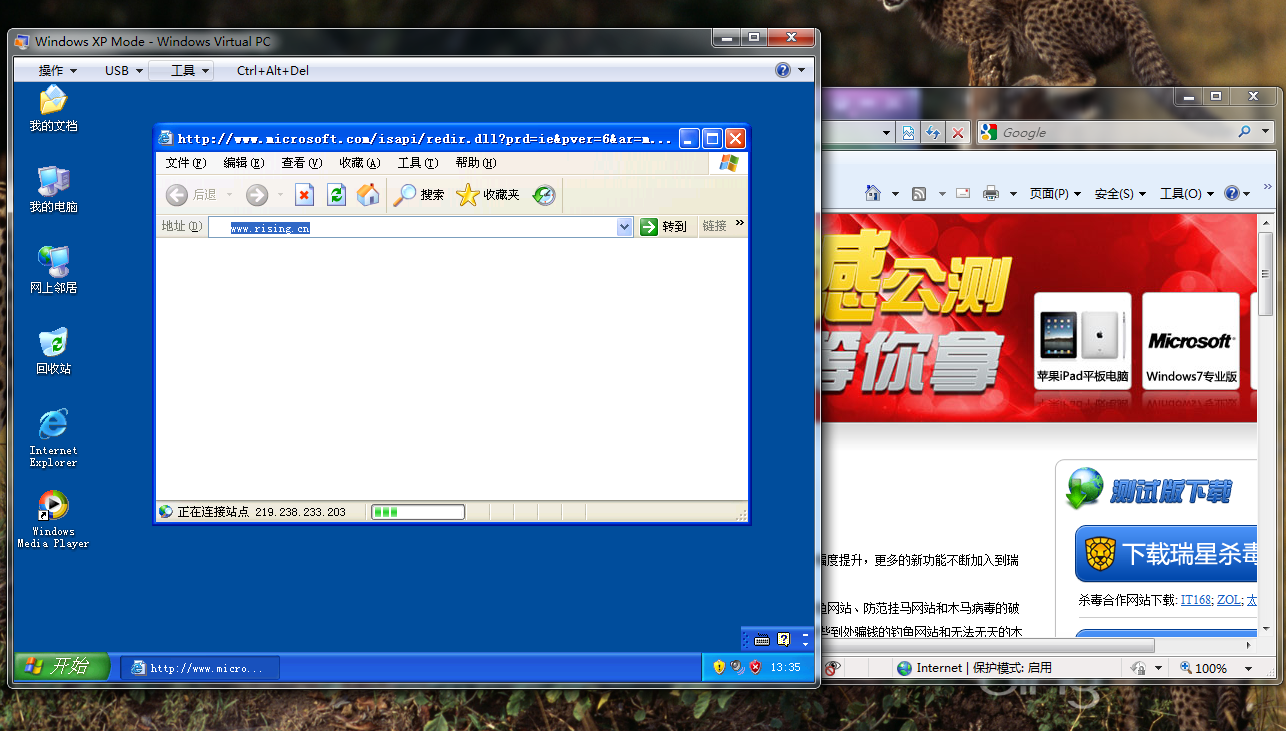The width and height of the screenshot is (1286, 731).
Task: Expand the IE6 address bar dropdown
Action: tap(625, 227)
